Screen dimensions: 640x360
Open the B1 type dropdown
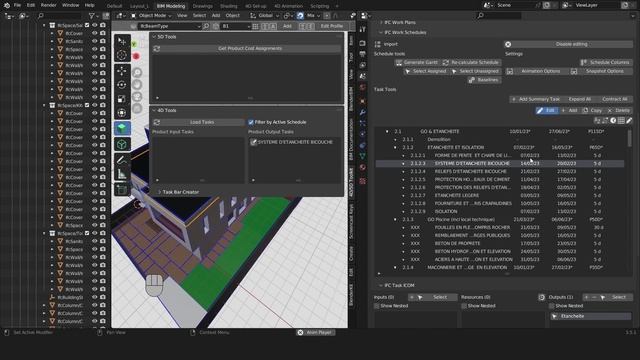click(236, 26)
